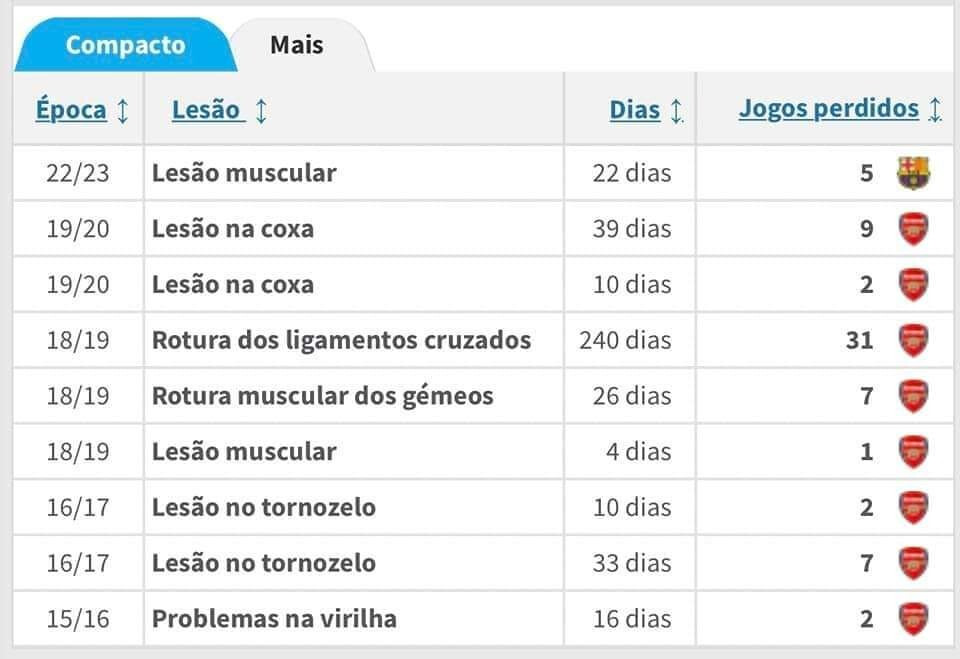
Task: Click the Jogos perdidos header link
Action: pos(829,109)
